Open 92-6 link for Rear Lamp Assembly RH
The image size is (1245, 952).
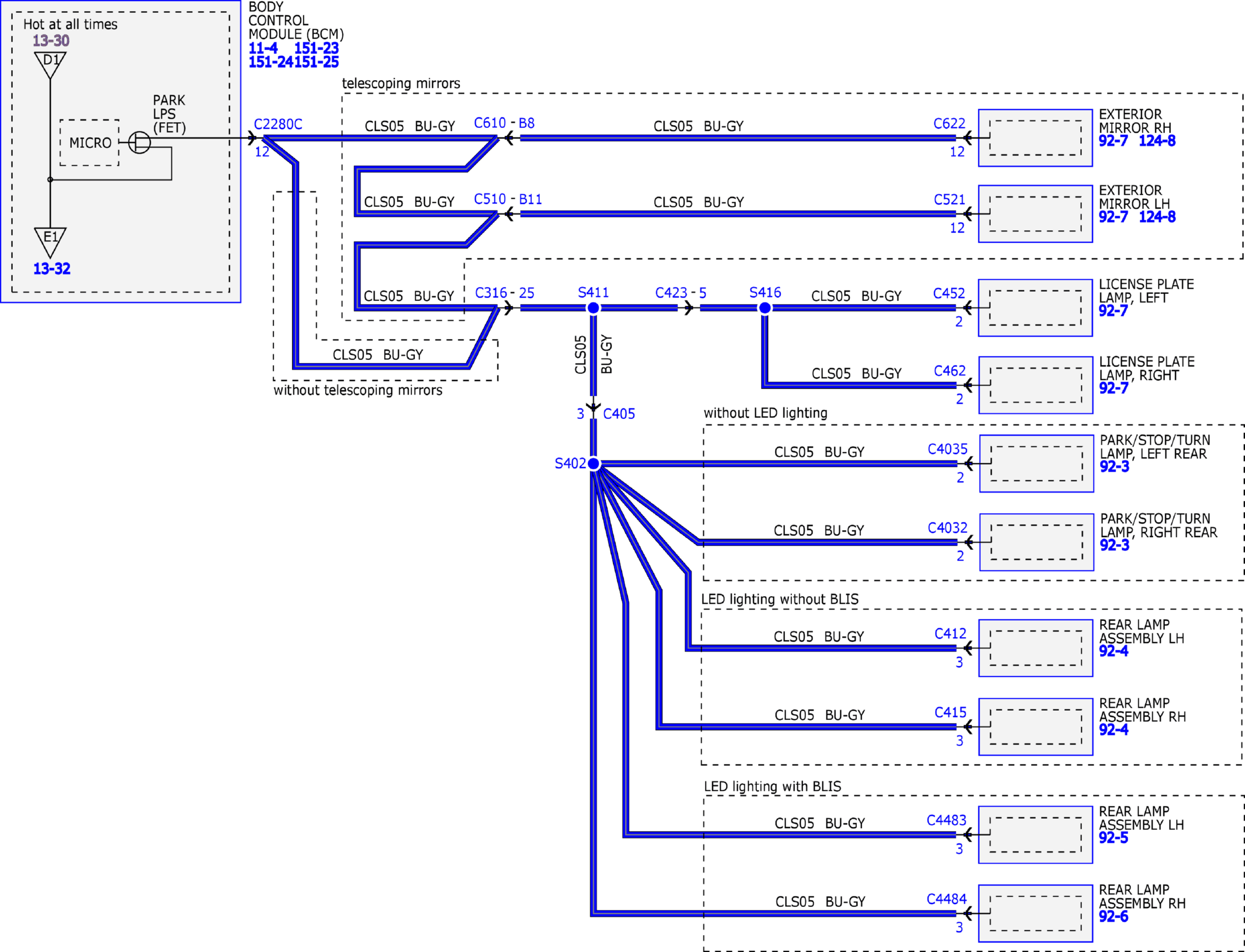coord(1113,916)
